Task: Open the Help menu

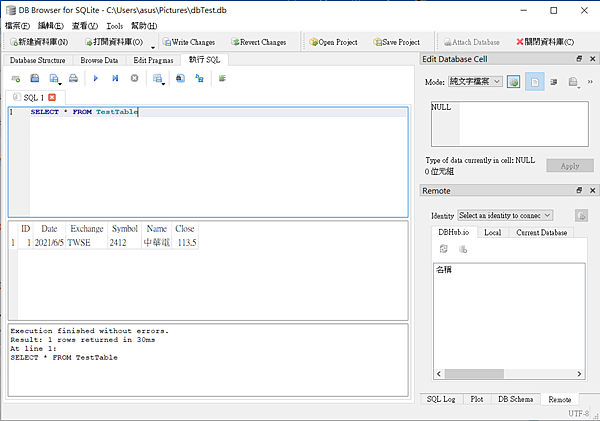Action: click(x=144, y=26)
